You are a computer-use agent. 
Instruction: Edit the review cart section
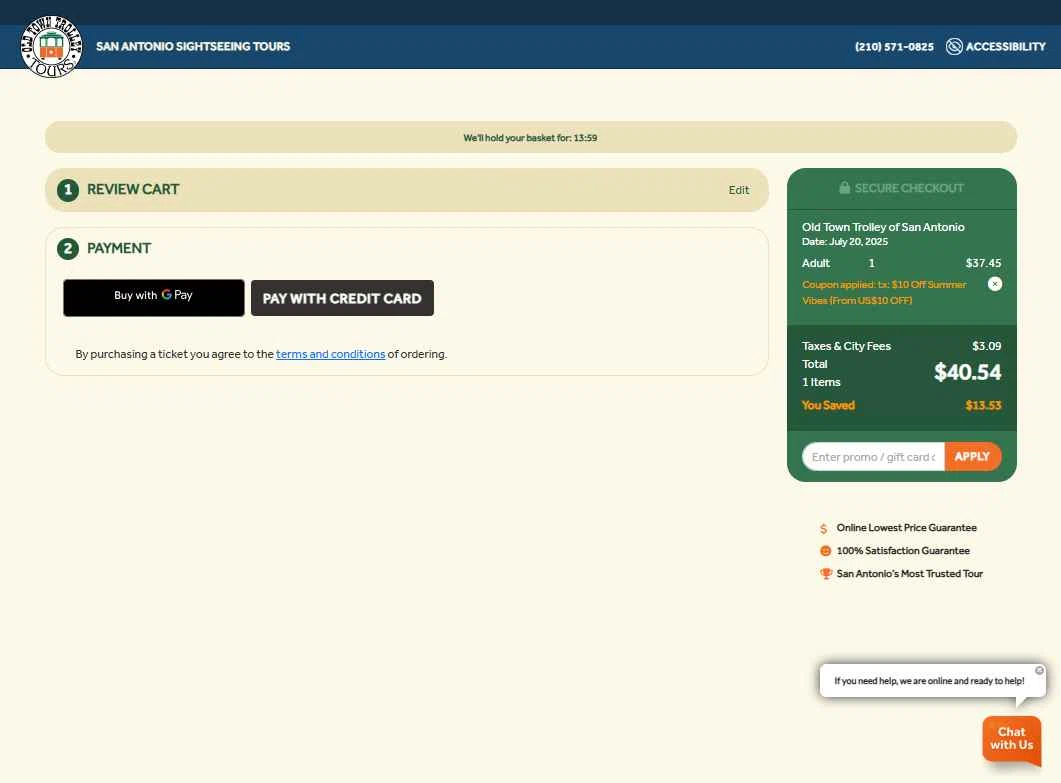(738, 190)
